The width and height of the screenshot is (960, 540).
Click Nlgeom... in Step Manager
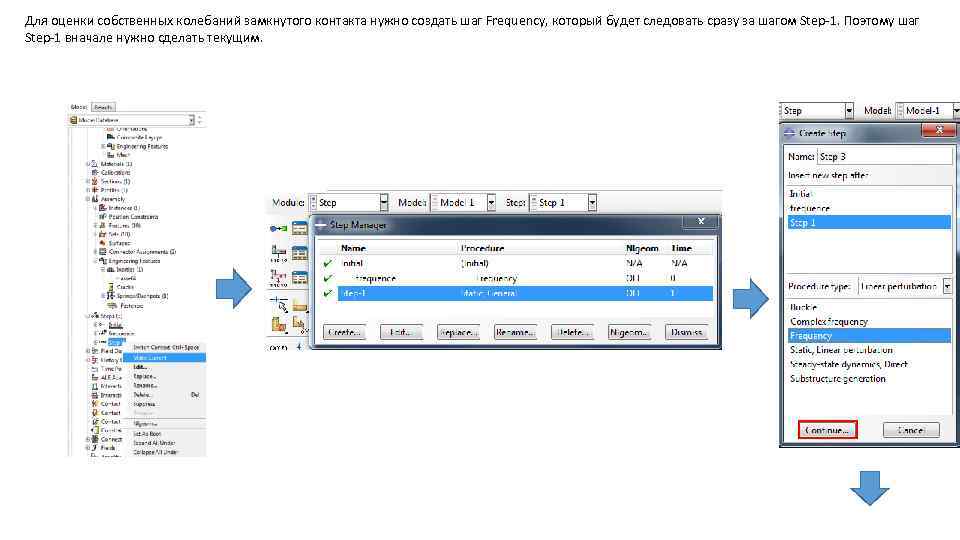pos(629,332)
